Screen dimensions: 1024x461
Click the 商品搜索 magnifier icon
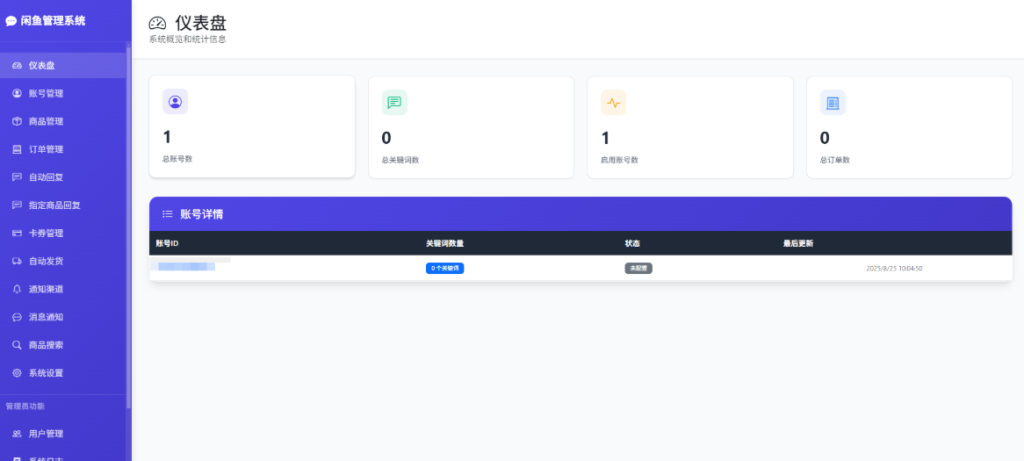(x=16, y=346)
